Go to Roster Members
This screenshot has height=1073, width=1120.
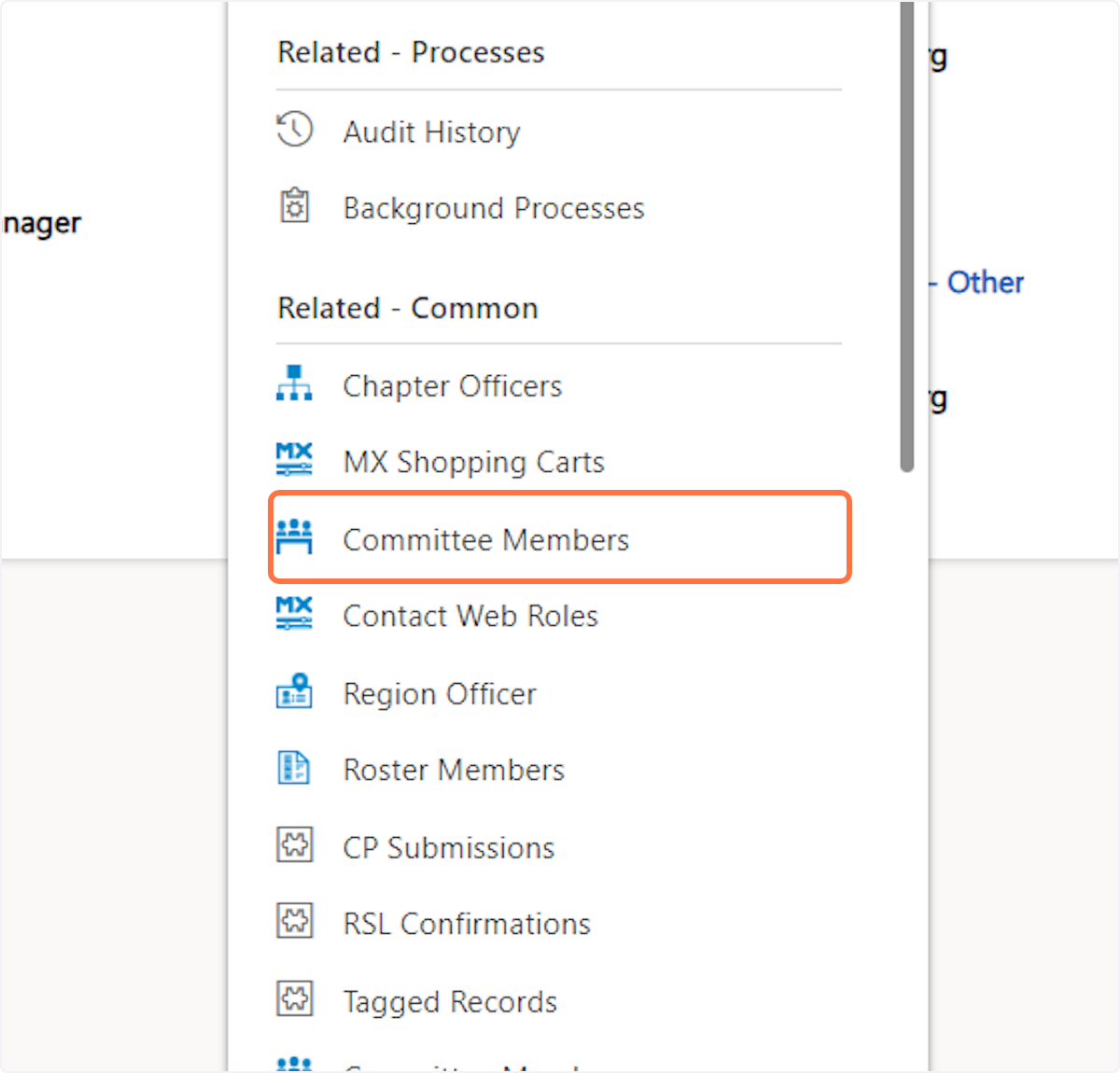tap(454, 771)
